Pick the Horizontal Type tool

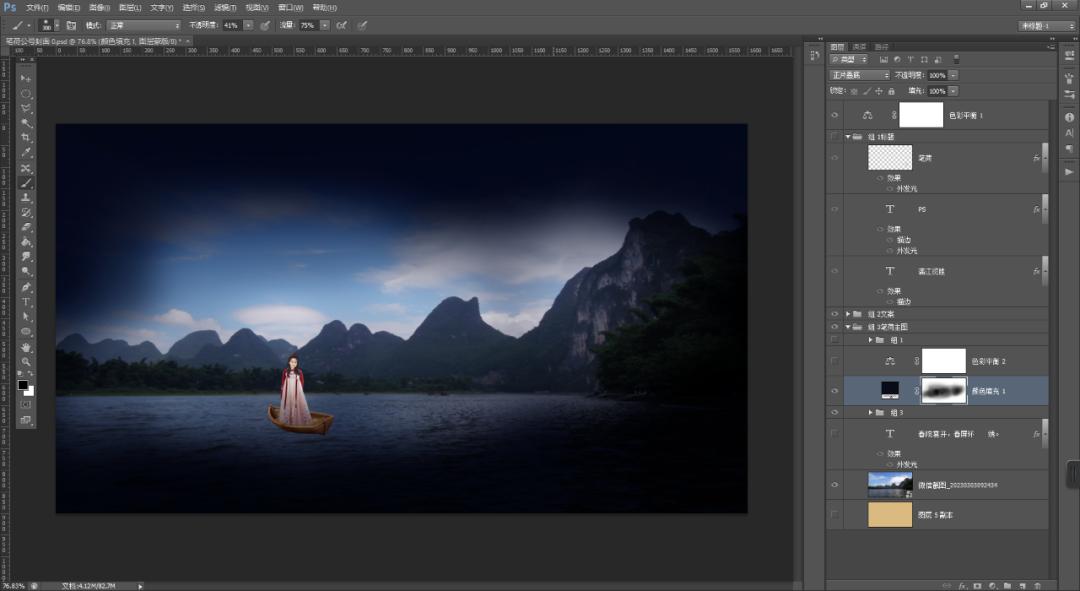[x=26, y=302]
